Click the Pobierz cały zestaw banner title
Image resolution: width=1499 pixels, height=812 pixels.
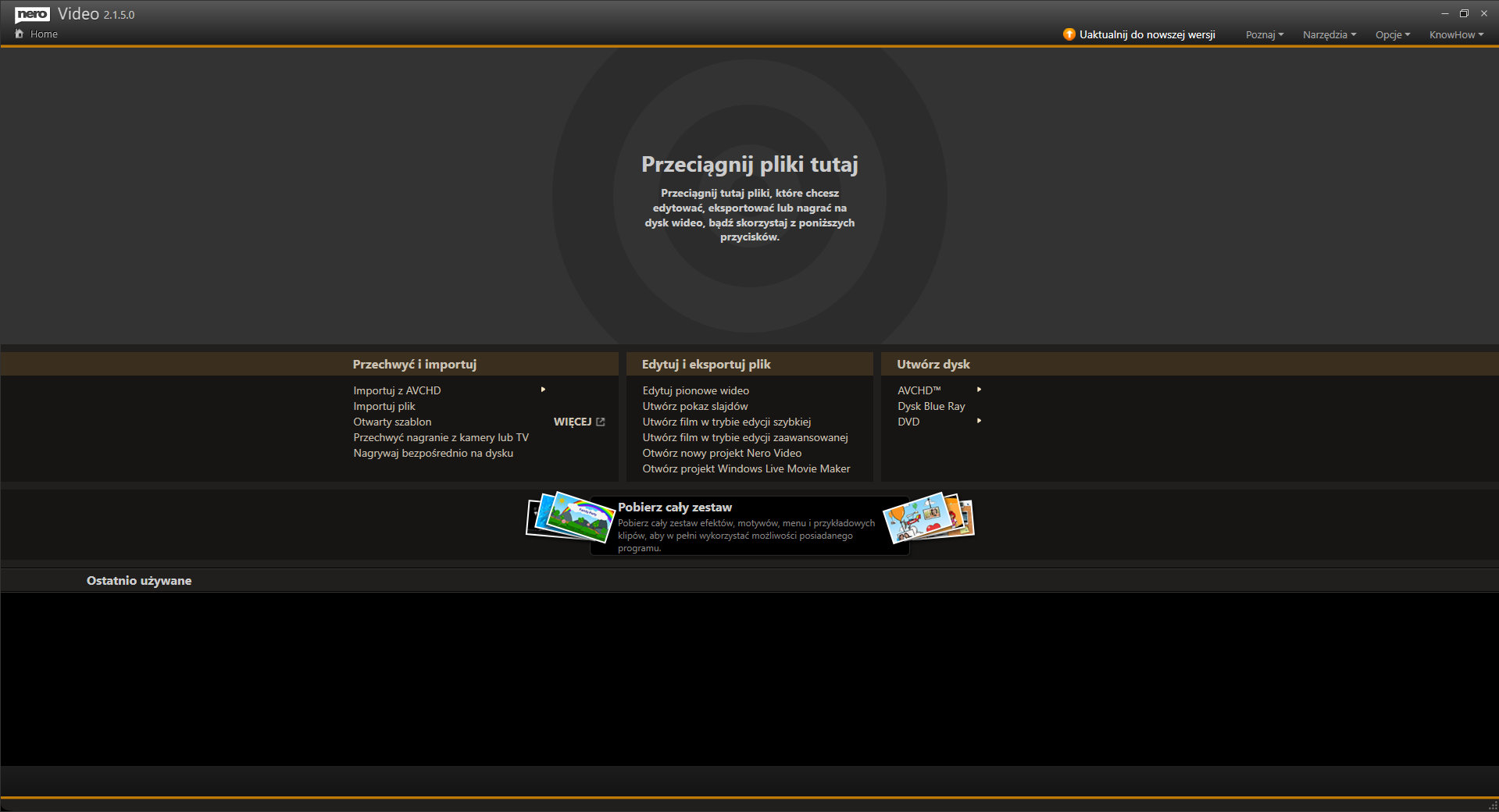(x=675, y=507)
